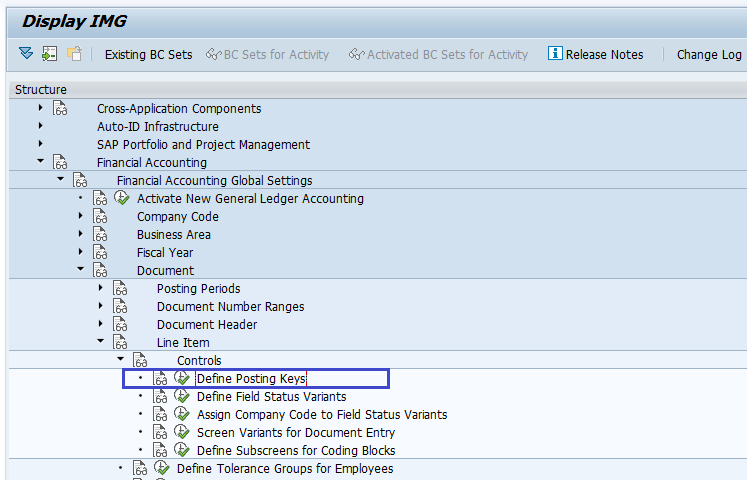Select Screen Variants for Document Entry text

296,433
